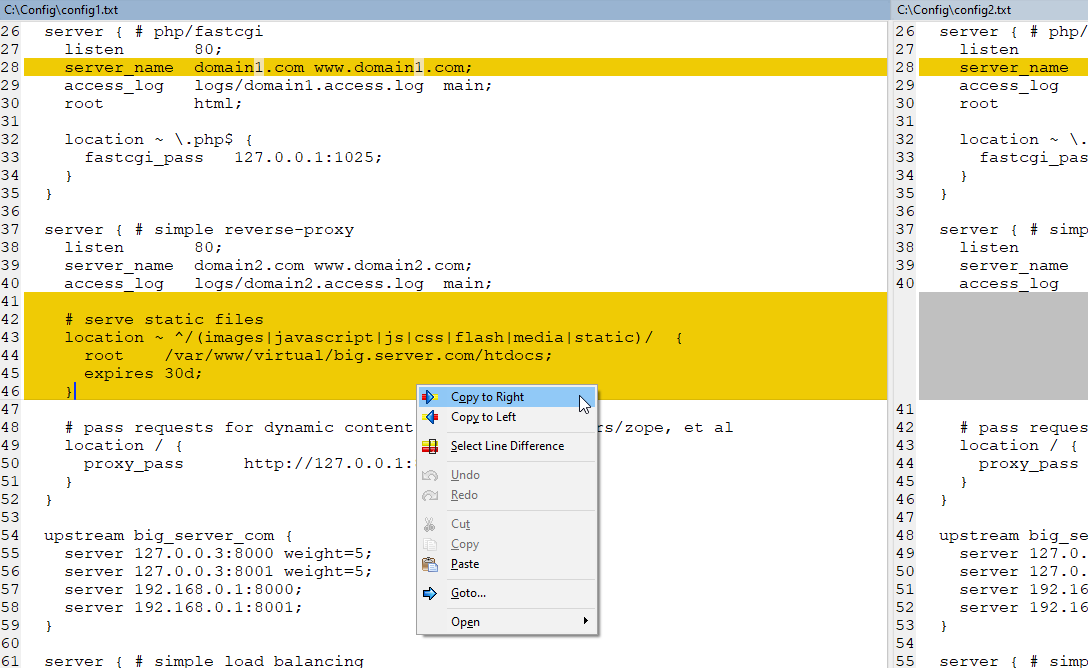Click the Select Line Difference icon
This screenshot has height=668, width=1088.
coord(430,446)
